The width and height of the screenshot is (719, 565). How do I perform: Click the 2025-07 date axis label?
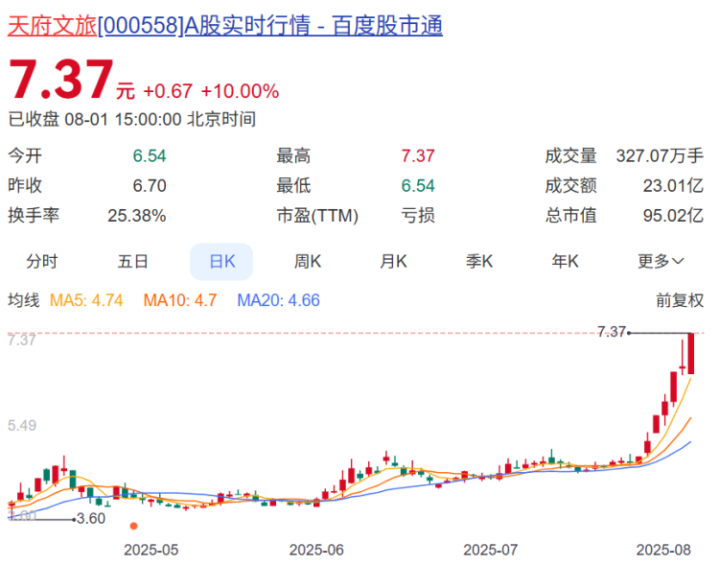pyautogui.click(x=491, y=550)
